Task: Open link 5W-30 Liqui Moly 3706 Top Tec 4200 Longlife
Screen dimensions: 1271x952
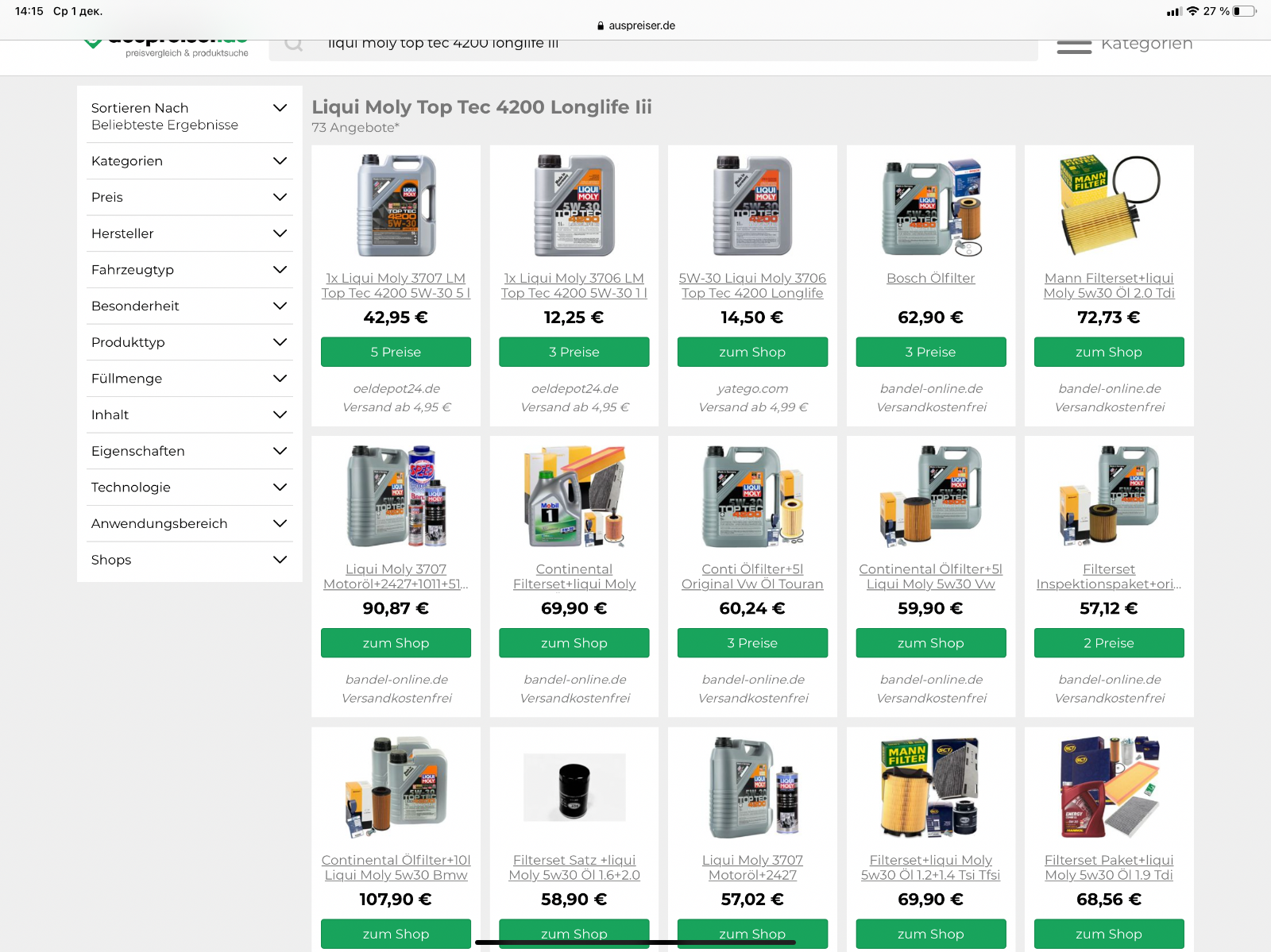Action: tap(752, 286)
